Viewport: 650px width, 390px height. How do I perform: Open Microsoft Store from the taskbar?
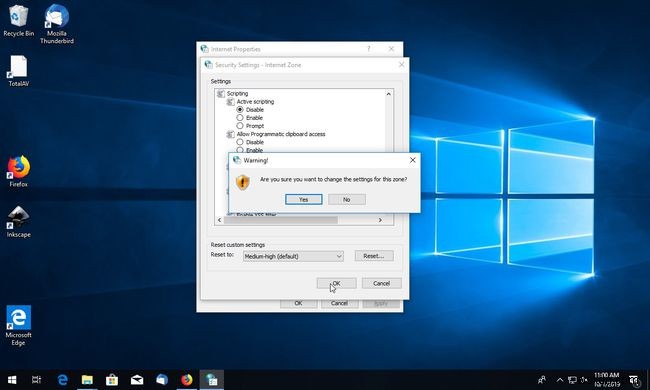click(x=112, y=380)
